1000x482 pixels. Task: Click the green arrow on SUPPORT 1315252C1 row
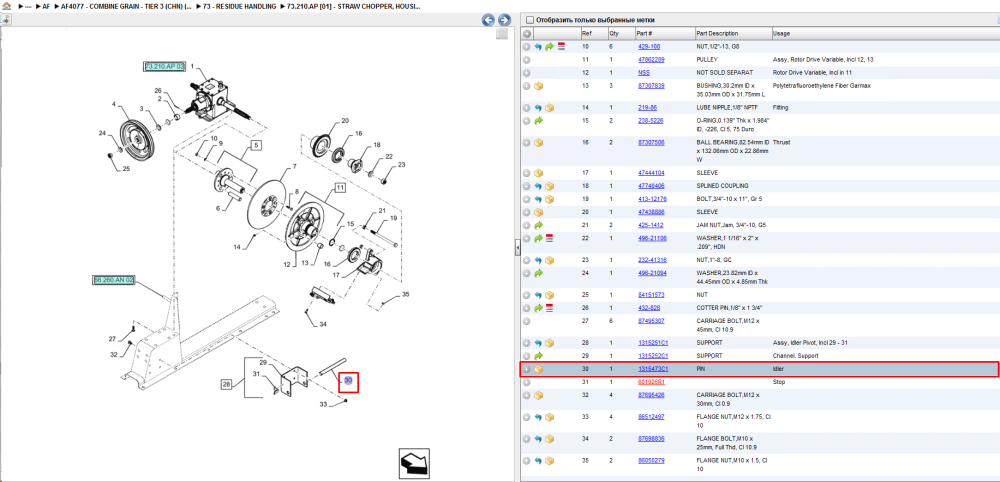538,356
